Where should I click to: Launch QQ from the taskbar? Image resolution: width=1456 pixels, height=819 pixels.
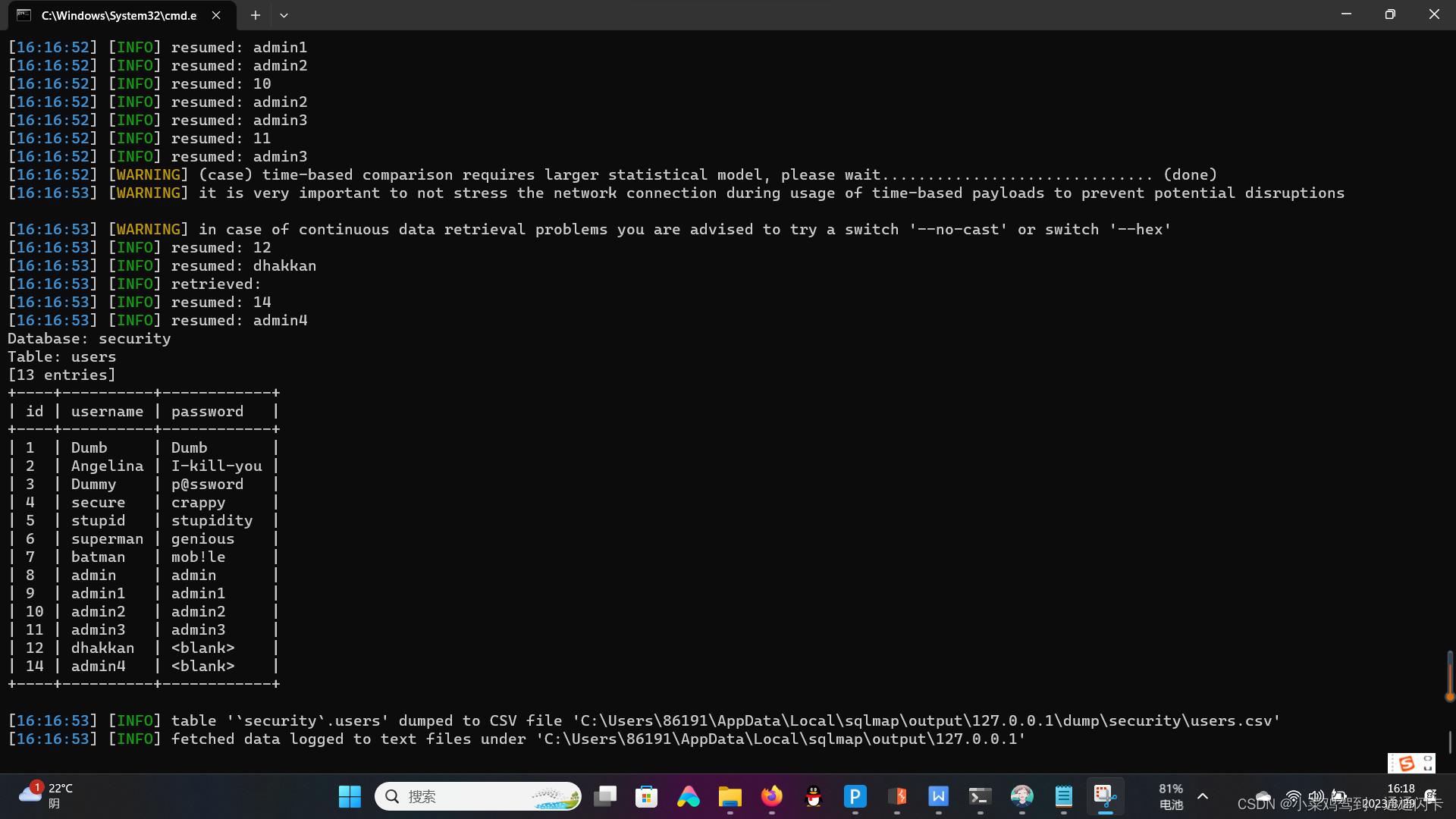[x=812, y=796]
